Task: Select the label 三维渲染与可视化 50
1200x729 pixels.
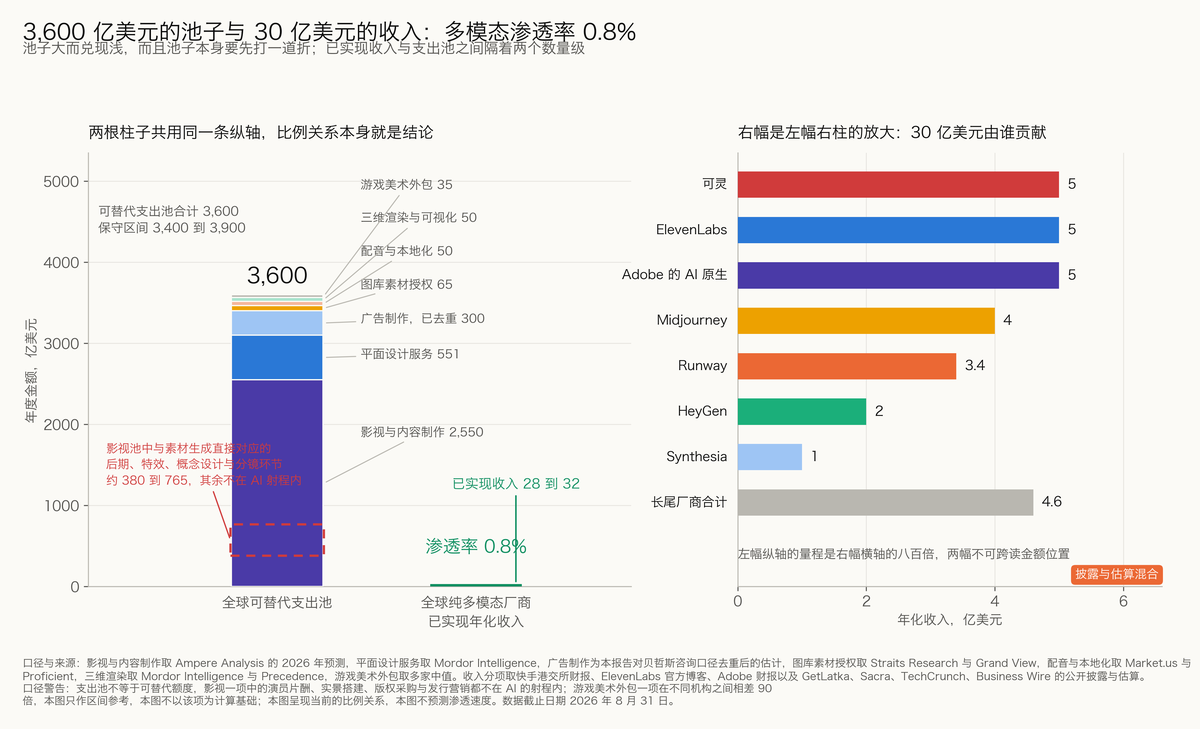Action: pyautogui.click(x=419, y=217)
